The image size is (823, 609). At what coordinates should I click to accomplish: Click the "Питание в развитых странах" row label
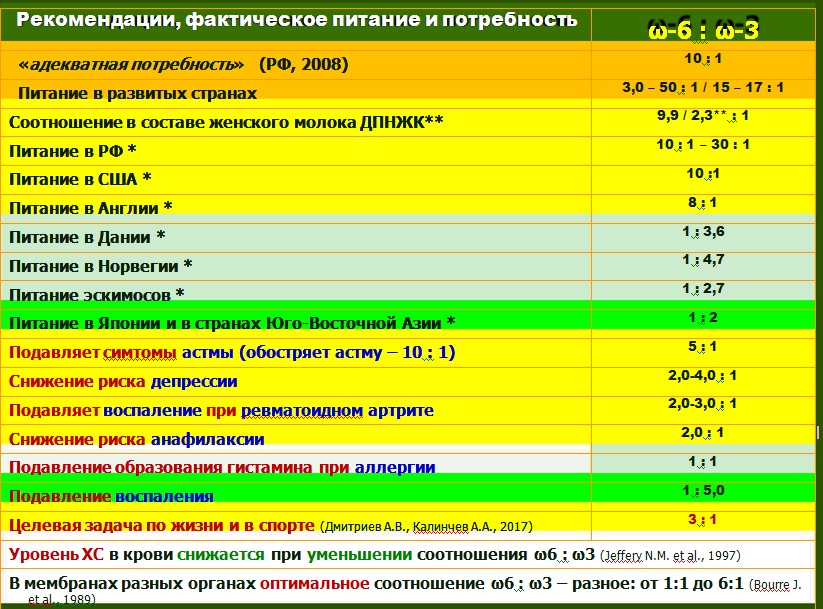(137, 93)
